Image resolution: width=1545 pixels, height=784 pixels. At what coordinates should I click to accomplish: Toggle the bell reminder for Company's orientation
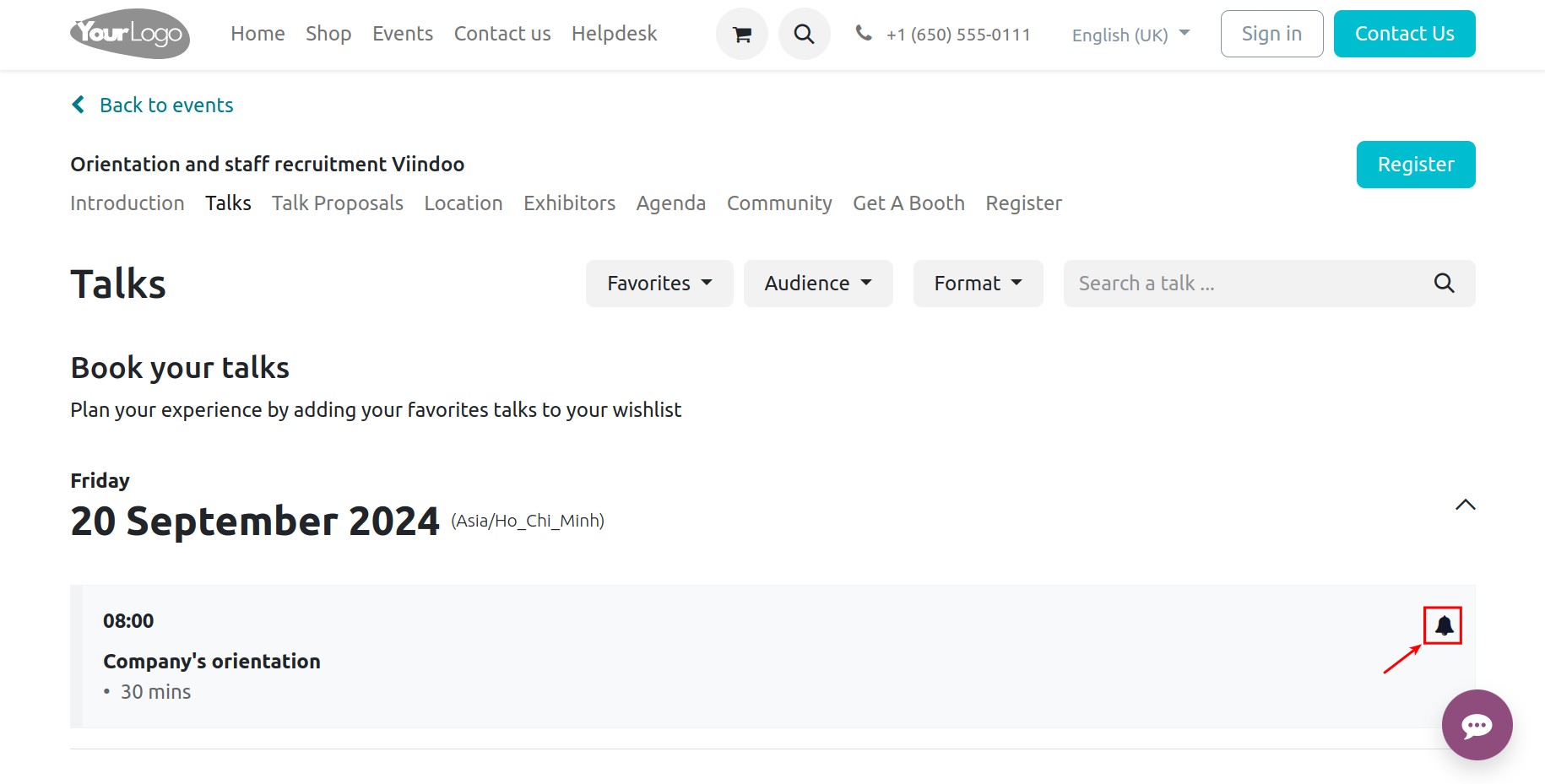click(1444, 625)
